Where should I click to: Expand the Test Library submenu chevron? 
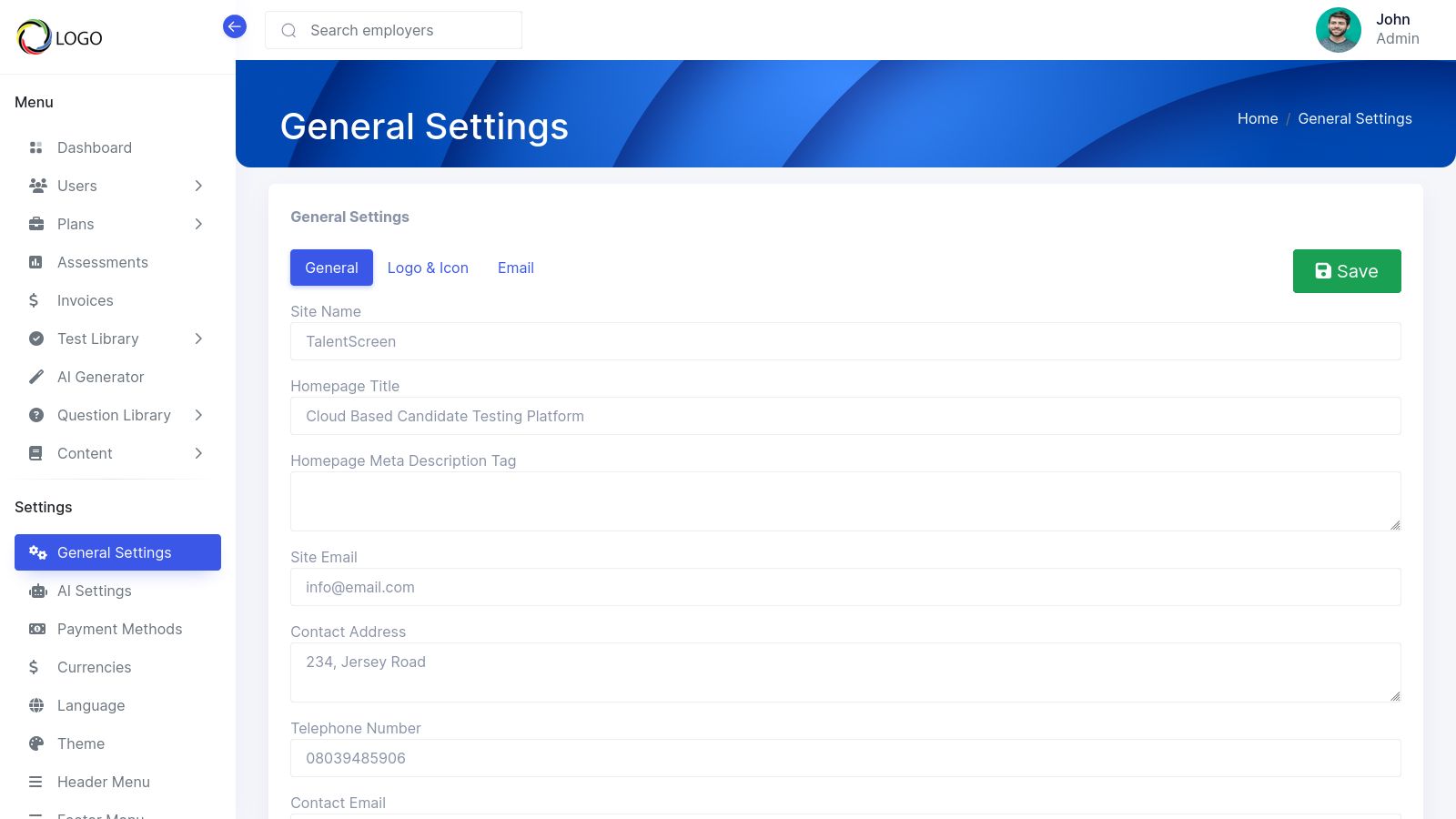coord(198,339)
